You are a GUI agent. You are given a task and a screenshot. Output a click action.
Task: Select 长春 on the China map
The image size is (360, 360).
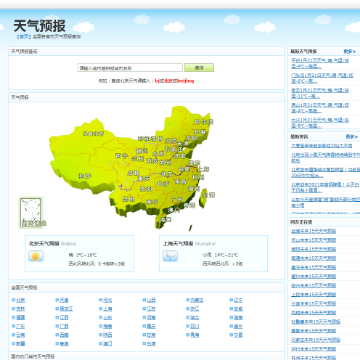[x=200, y=132]
